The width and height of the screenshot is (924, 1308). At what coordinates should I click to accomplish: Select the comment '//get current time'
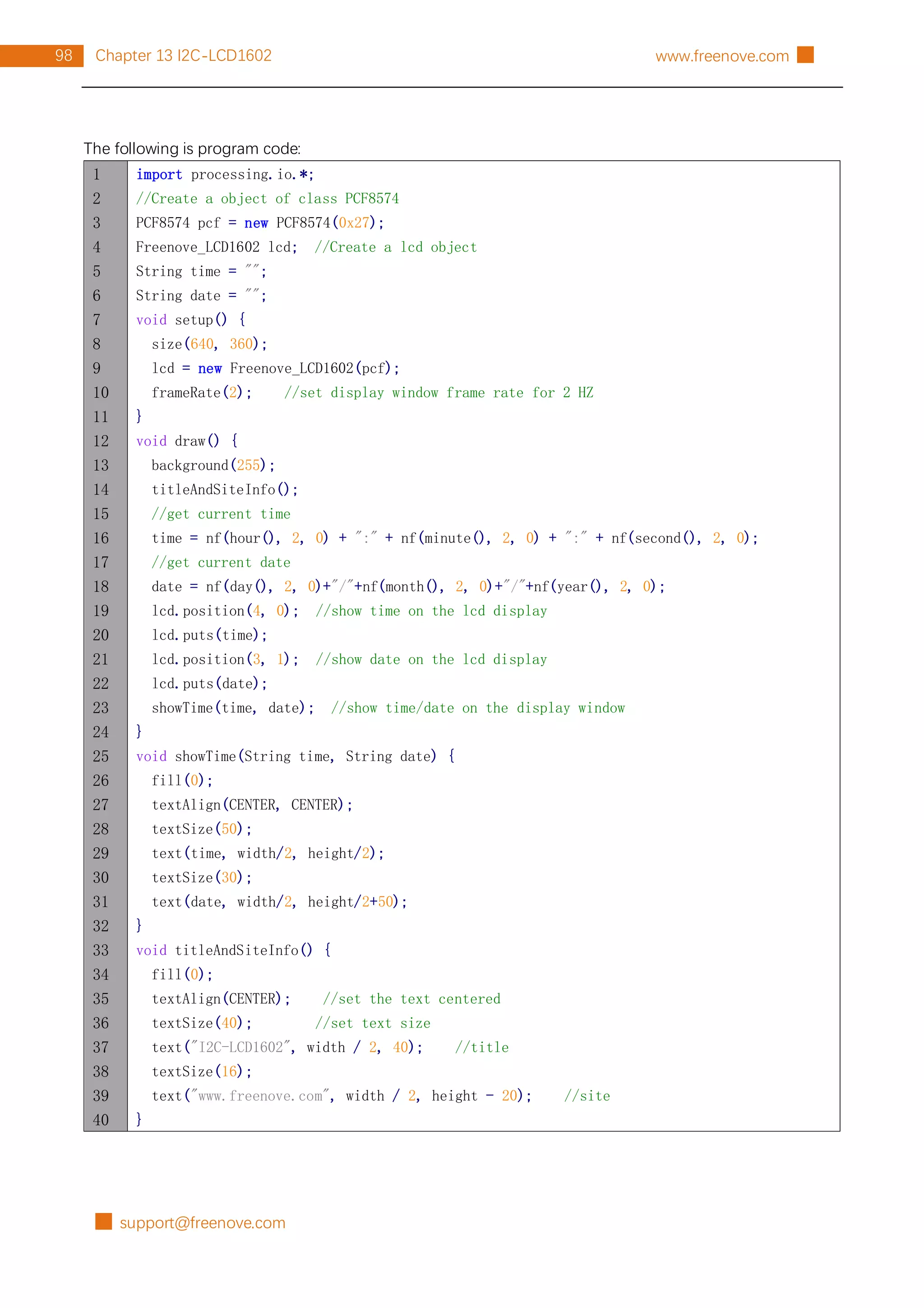tap(221, 514)
